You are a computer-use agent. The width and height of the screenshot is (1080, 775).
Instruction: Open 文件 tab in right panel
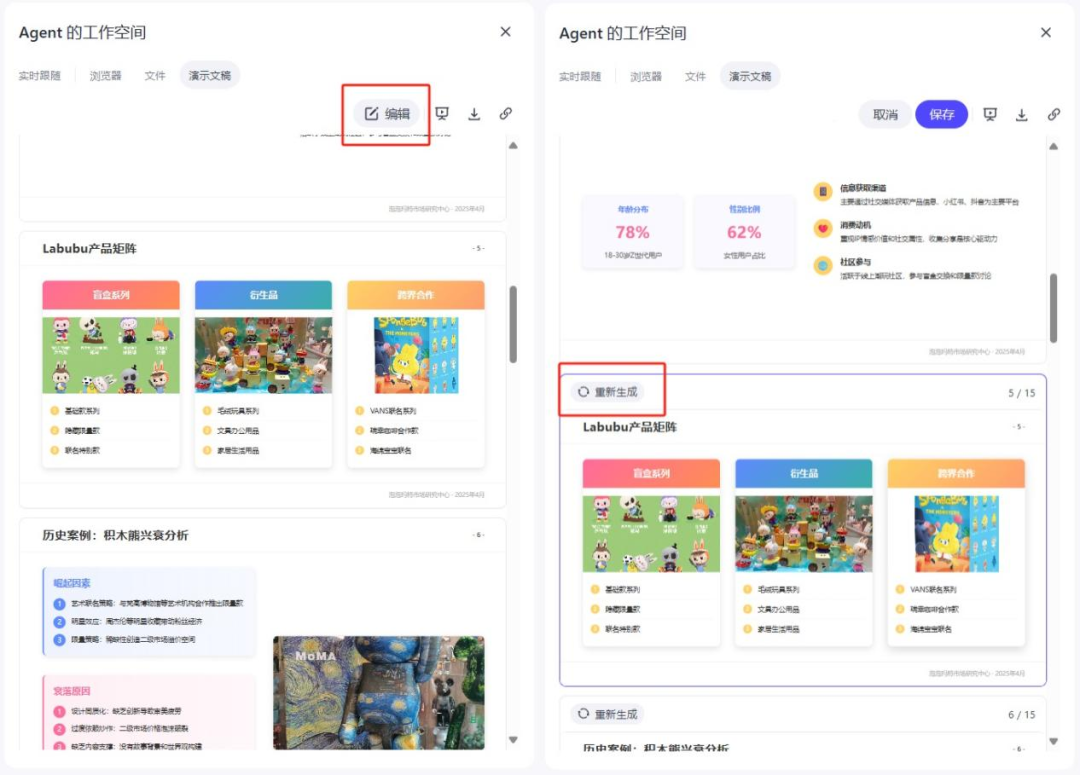coord(696,76)
